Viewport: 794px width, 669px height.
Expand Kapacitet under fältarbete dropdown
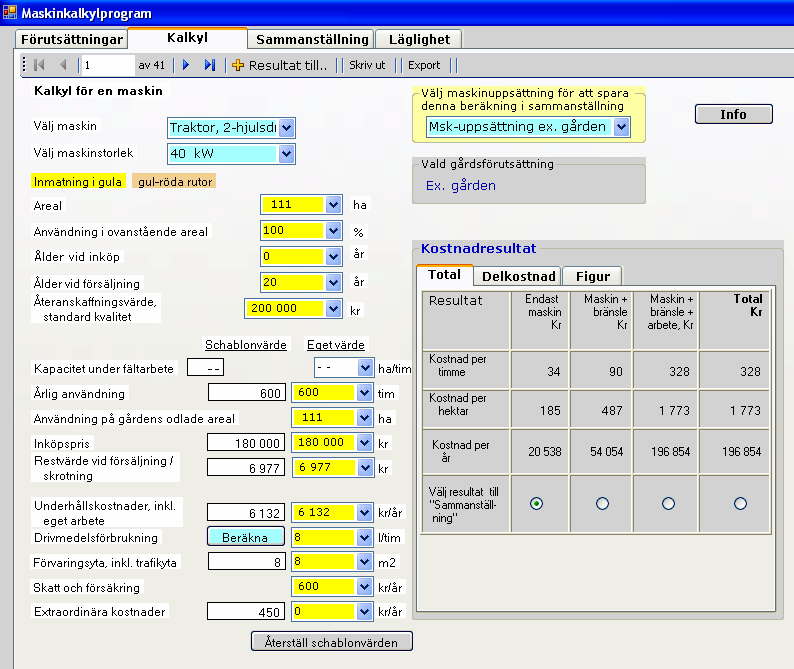(x=365, y=368)
